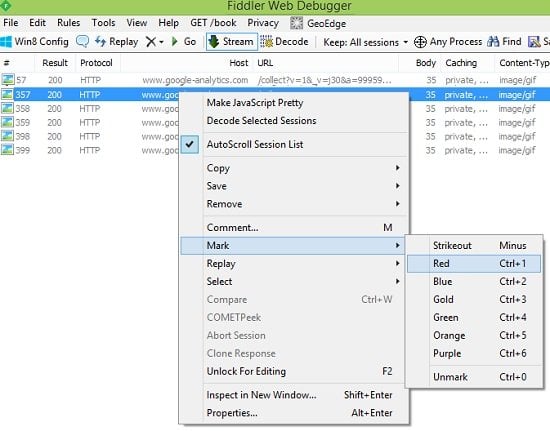Click the Remove X icon in toolbar

(x=151, y=42)
